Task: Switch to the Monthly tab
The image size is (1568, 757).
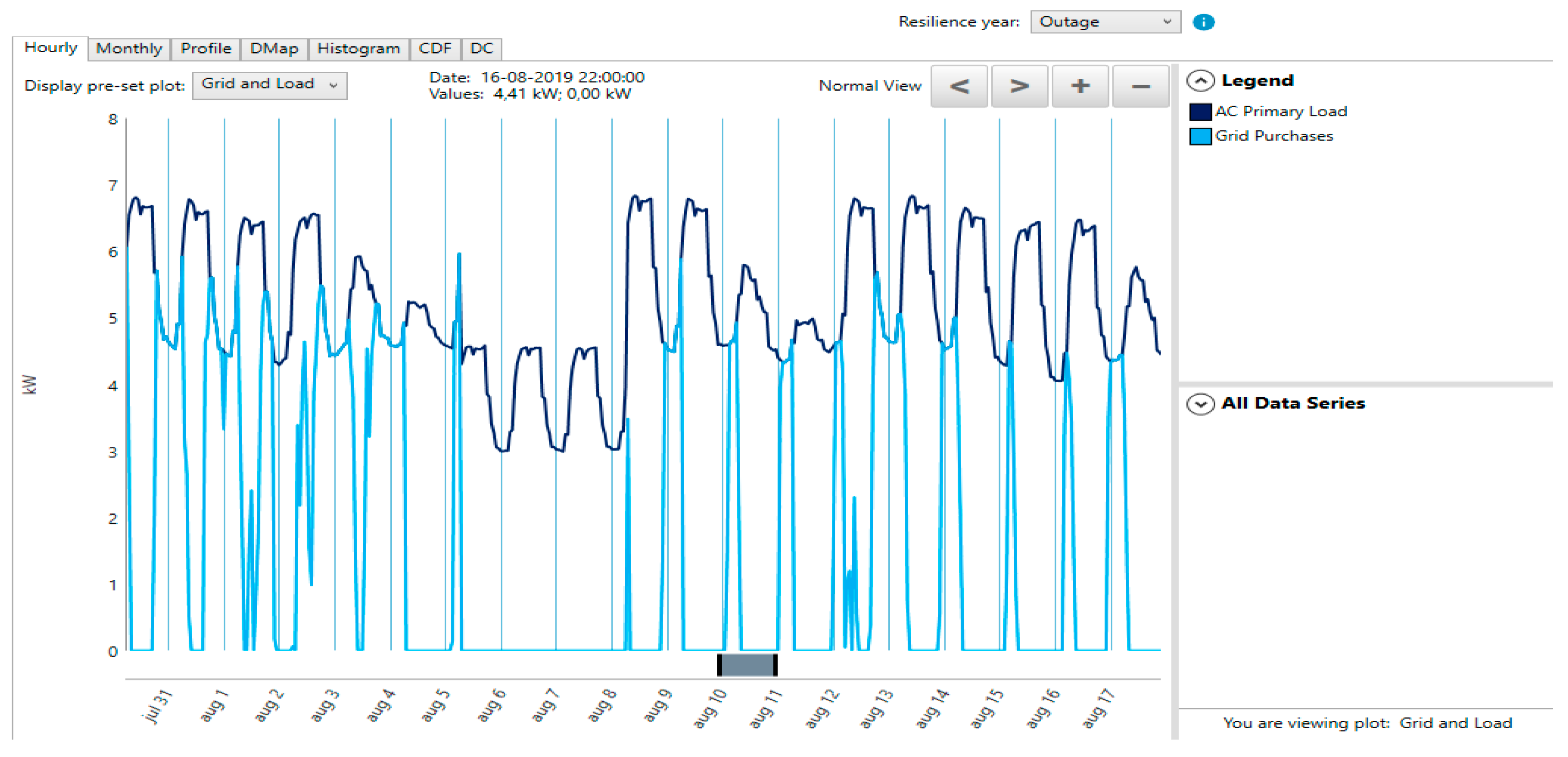Action: point(129,49)
